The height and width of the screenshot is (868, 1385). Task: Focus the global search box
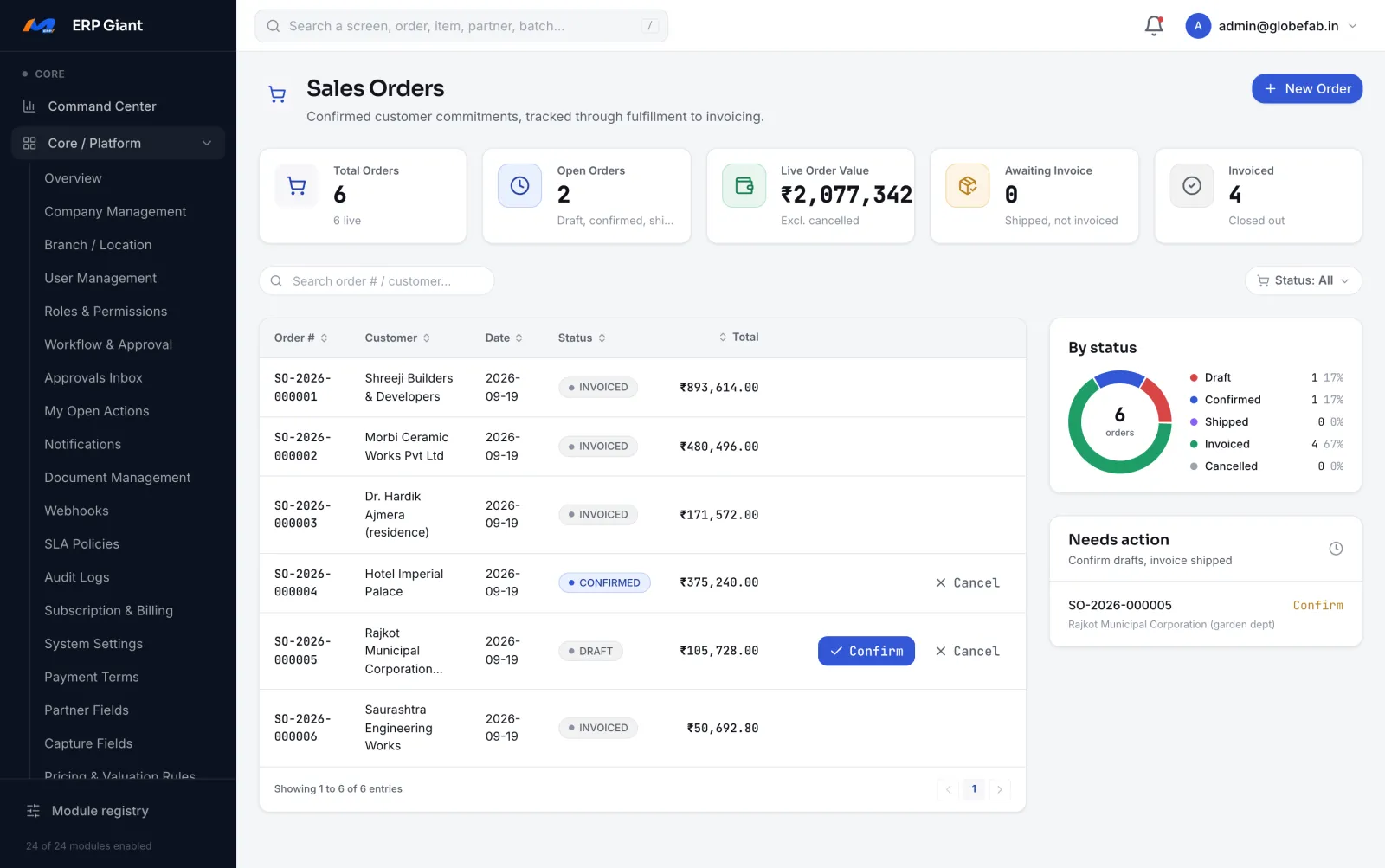461,26
